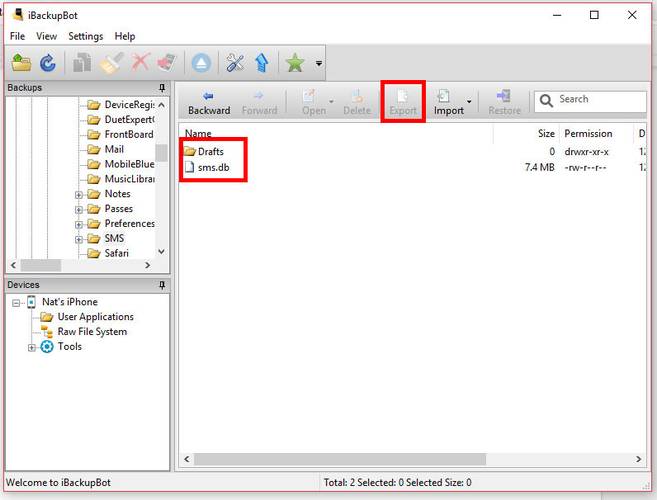Select the Drafts folder in file list
The image size is (657, 500).
204,151
